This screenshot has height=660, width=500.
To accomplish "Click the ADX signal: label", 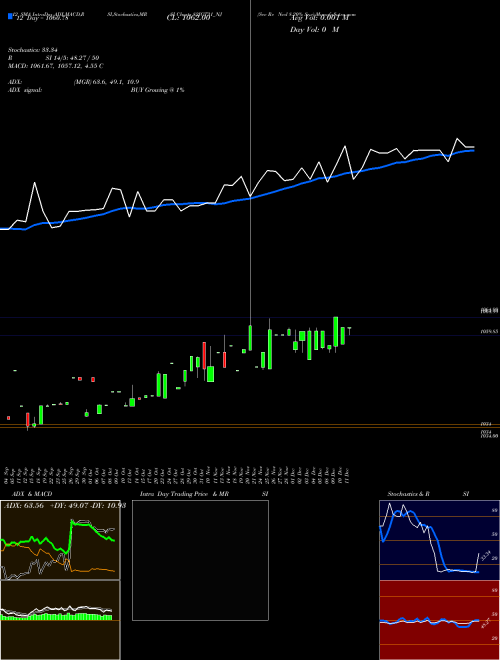I will [x=25, y=90].
